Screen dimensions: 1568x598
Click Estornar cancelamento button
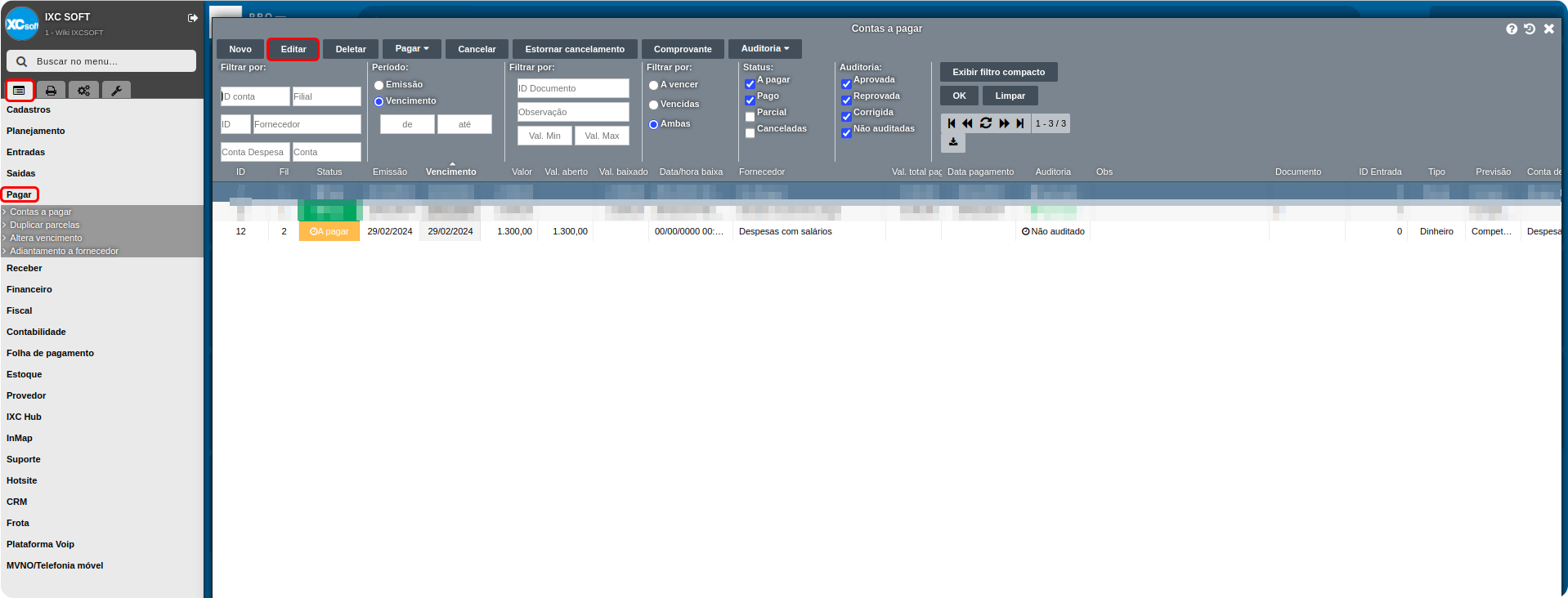pyautogui.click(x=575, y=49)
